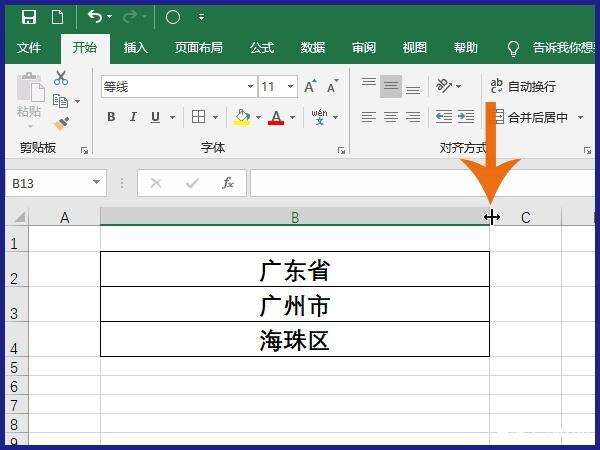The height and width of the screenshot is (450, 600).
Task: Select the 开始 ribbon tab
Action: (x=85, y=48)
